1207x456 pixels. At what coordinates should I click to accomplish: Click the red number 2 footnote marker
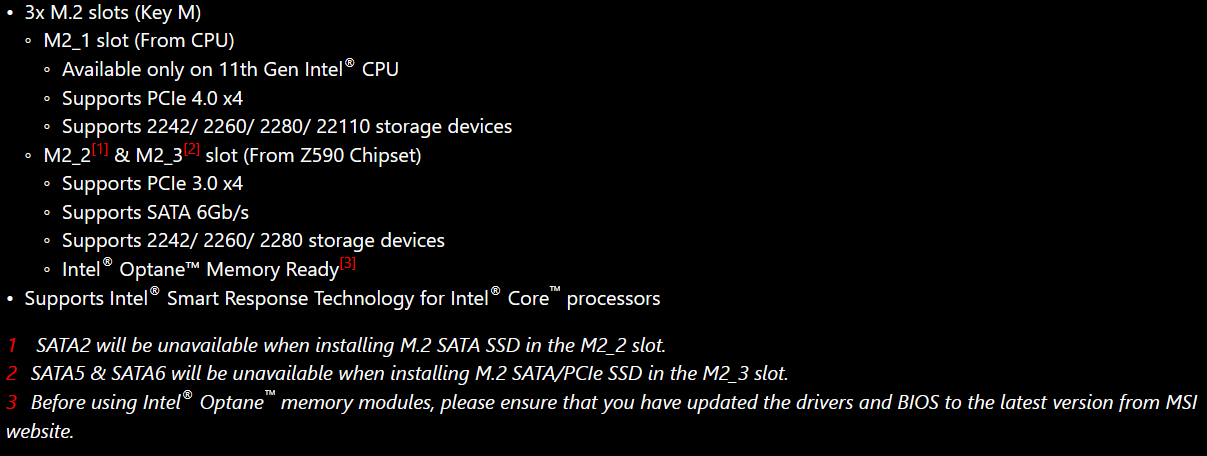coord(13,374)
